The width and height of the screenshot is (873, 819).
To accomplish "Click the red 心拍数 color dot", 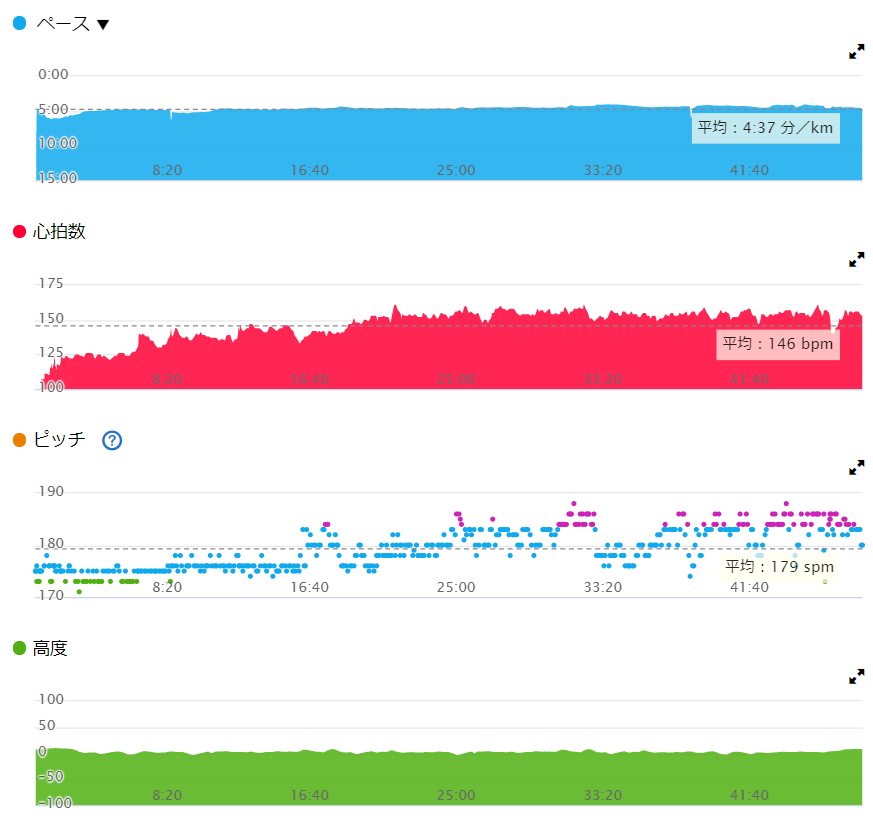I will (x=19, y=232).
